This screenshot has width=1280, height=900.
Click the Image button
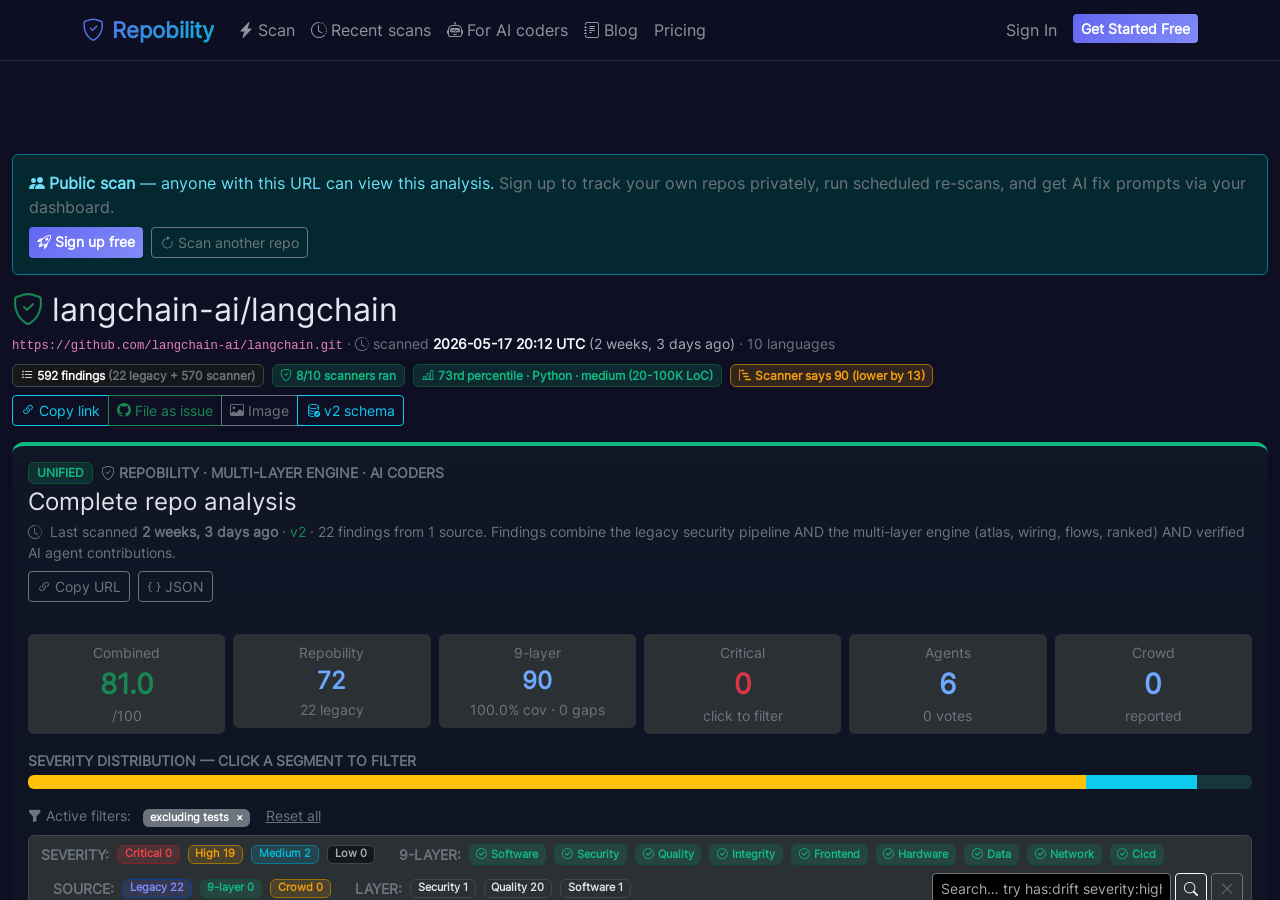coord(260,410)
